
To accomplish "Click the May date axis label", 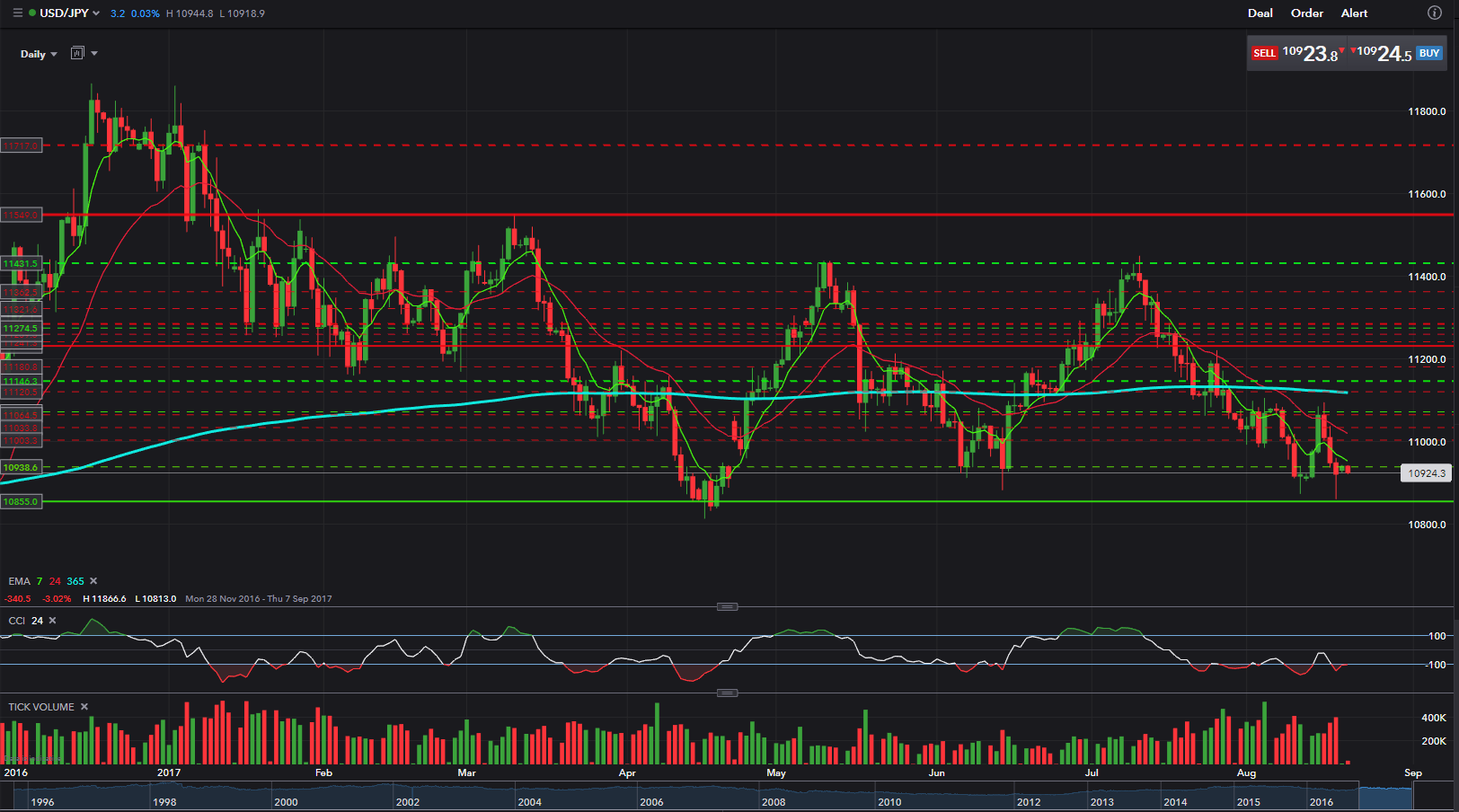I will click(776, 772).
